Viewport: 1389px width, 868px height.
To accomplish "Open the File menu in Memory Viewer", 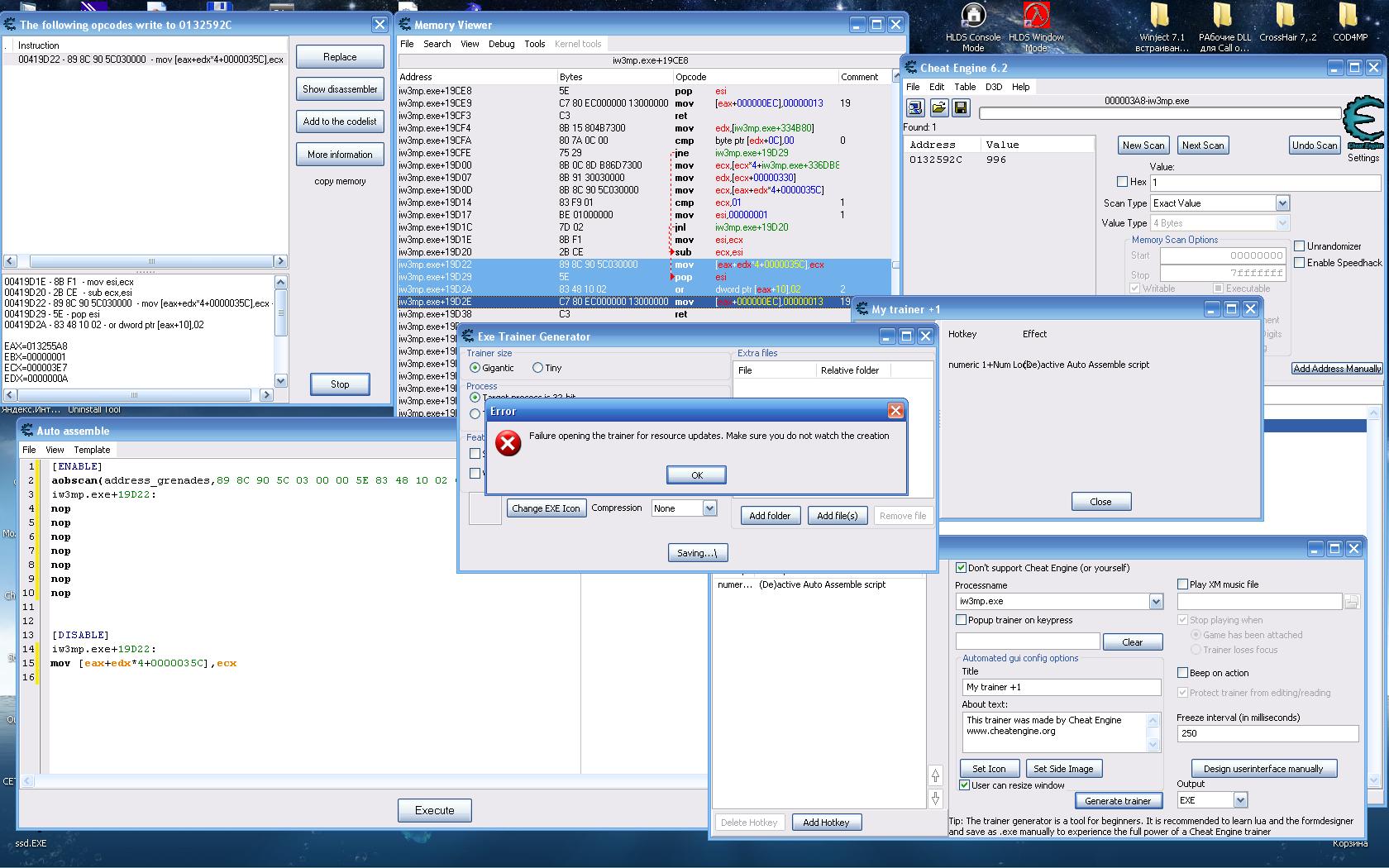I will pyautogui.click(x=407, y=44).
